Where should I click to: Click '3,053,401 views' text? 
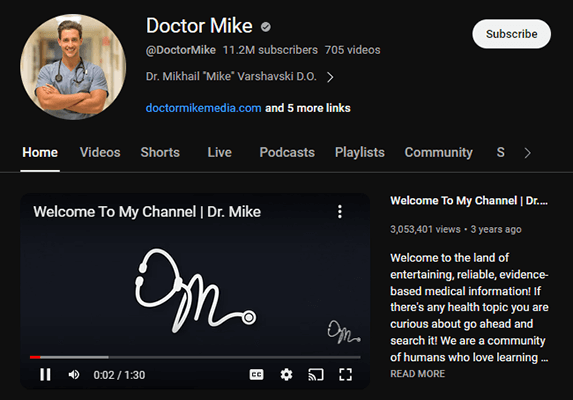coord(425,229)
